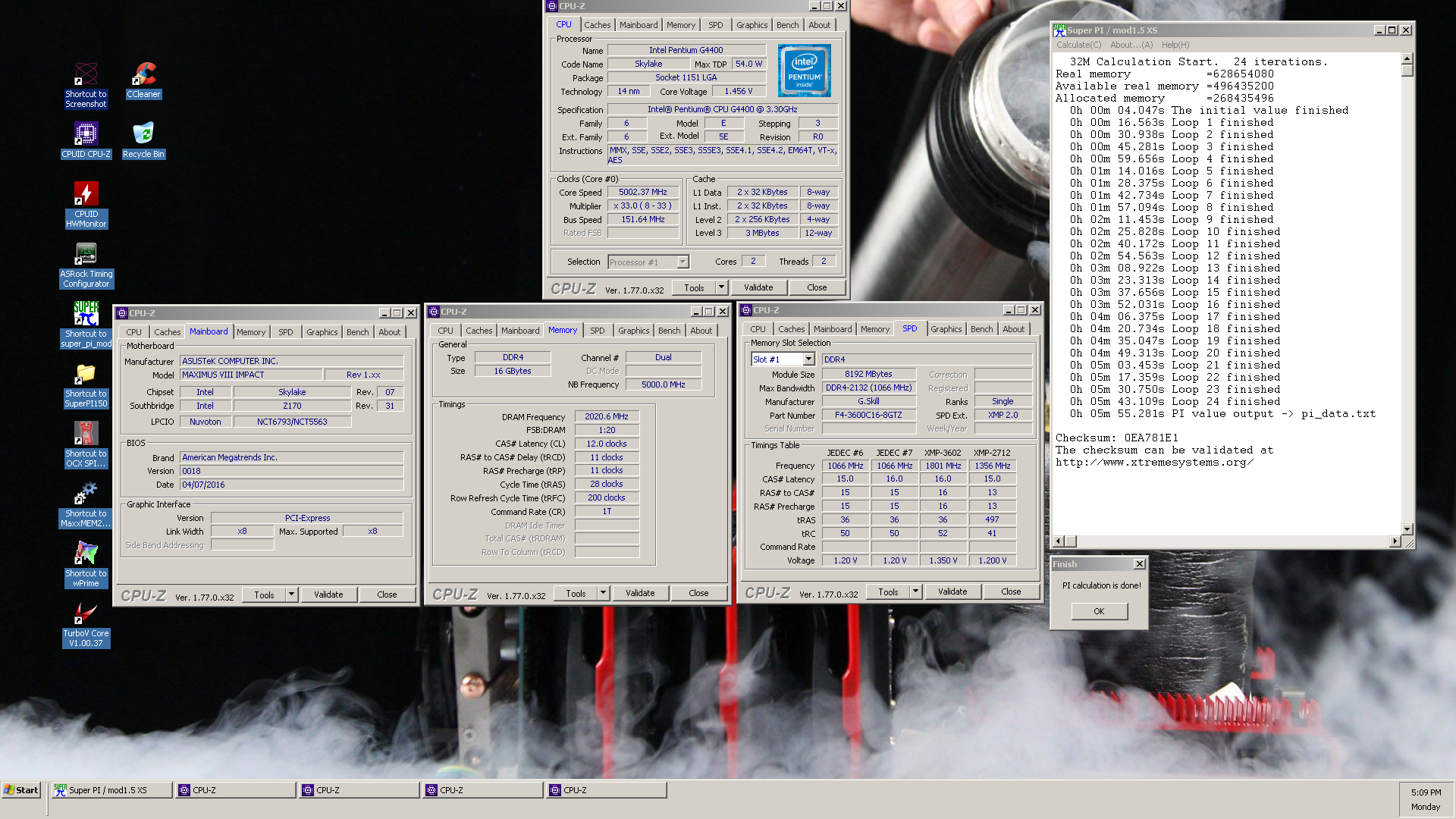Viewport: 1456px width, 819px height.
Task: Open About...(A) menu in Super PI
Action: tap(1131, 45)
